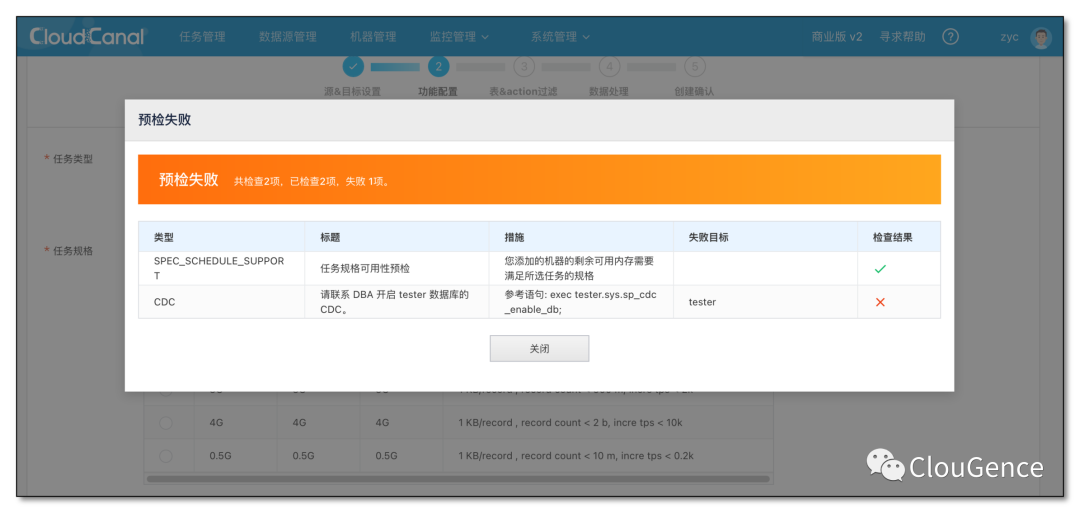The height and width of the screenshot is (513, 1080).
Task: Click the 预检失败 dialog title
Action: click(x=165, y=120)
